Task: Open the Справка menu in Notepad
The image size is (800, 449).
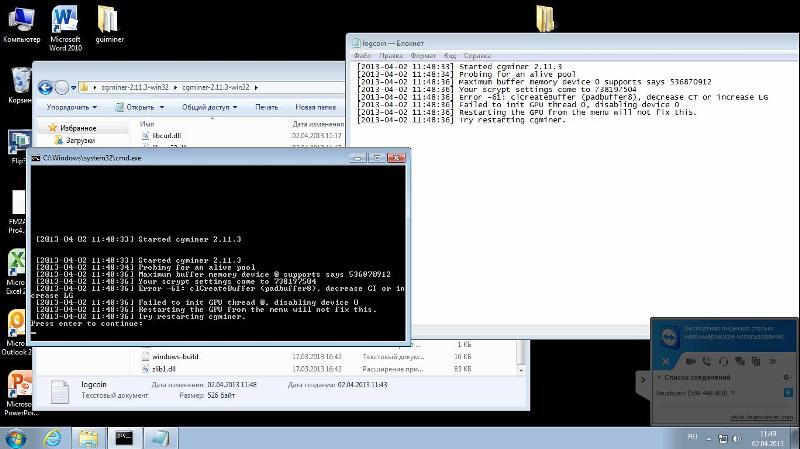Action: 477,56
